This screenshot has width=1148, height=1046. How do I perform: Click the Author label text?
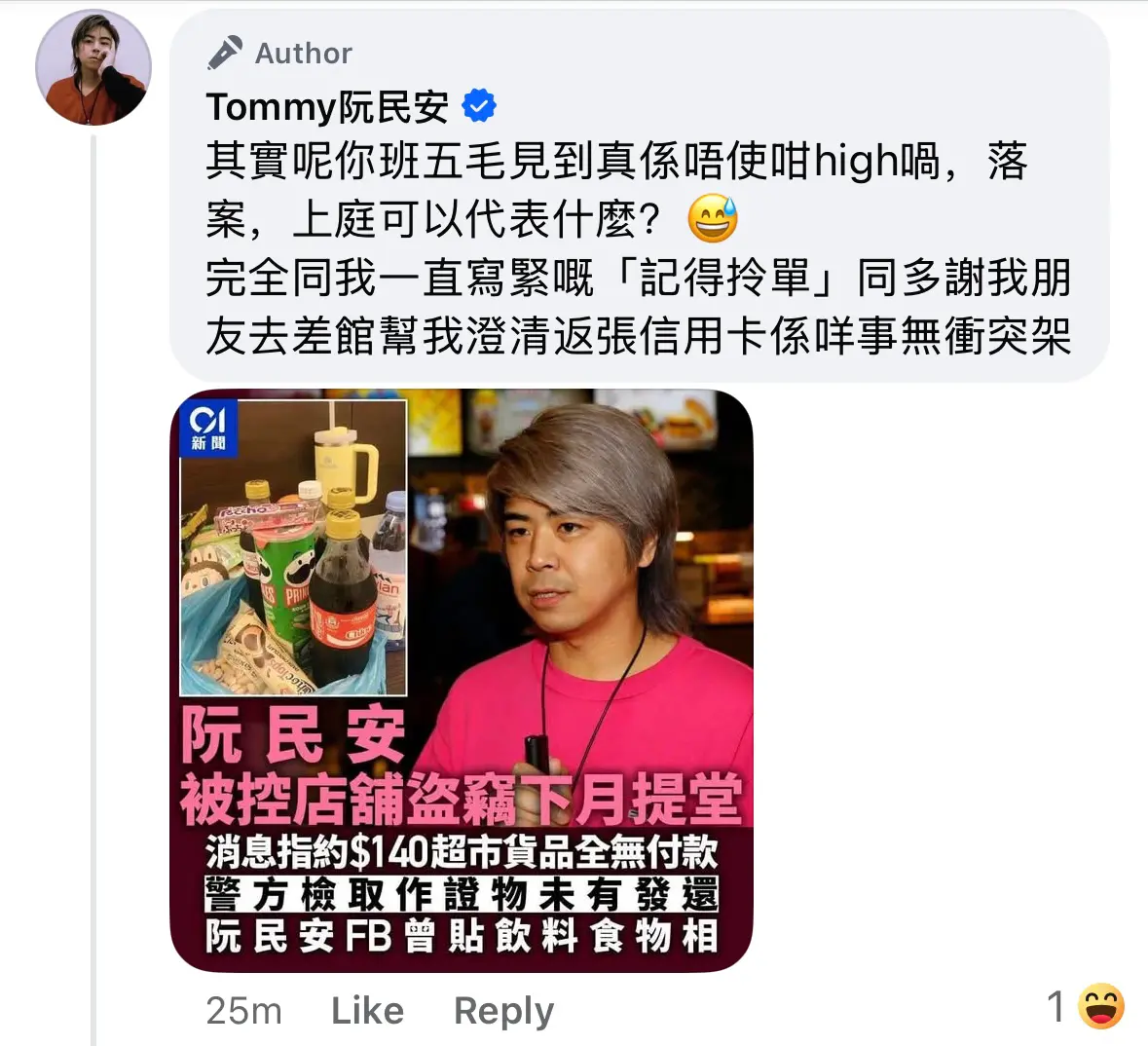303,54
